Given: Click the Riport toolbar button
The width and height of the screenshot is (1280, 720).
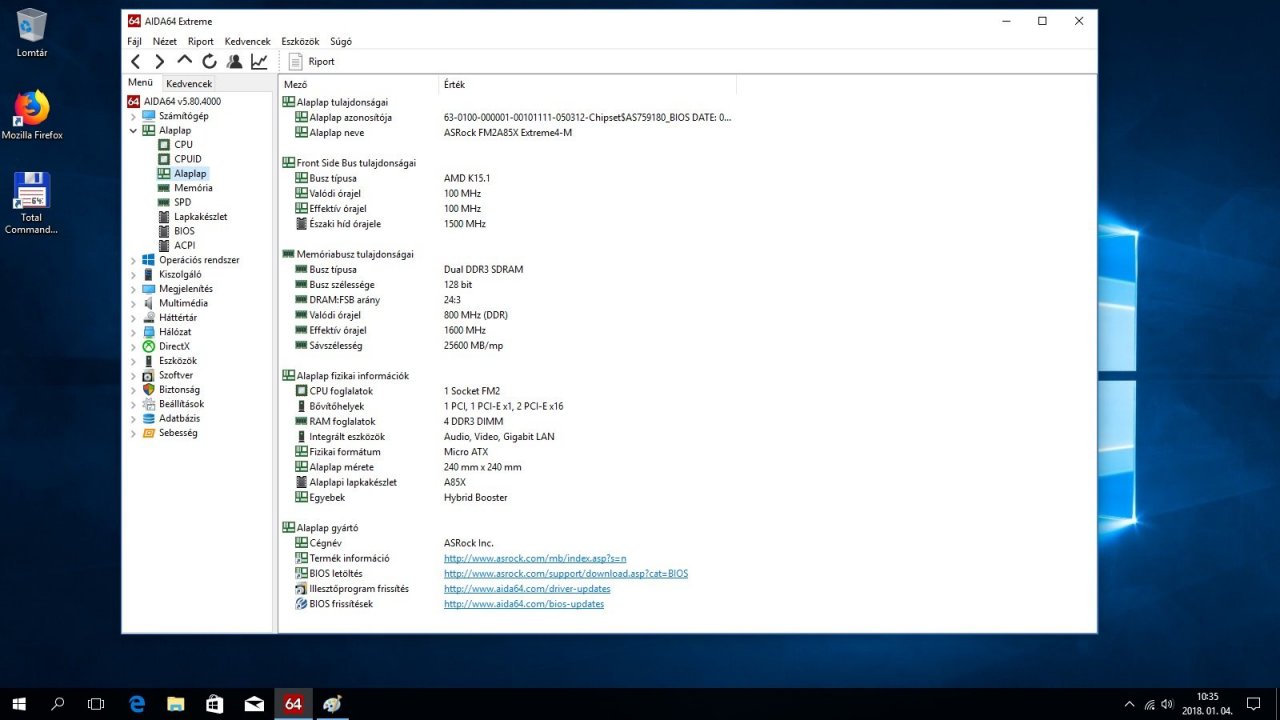Looking at the screenshot, I should click(x=312, y=62).
